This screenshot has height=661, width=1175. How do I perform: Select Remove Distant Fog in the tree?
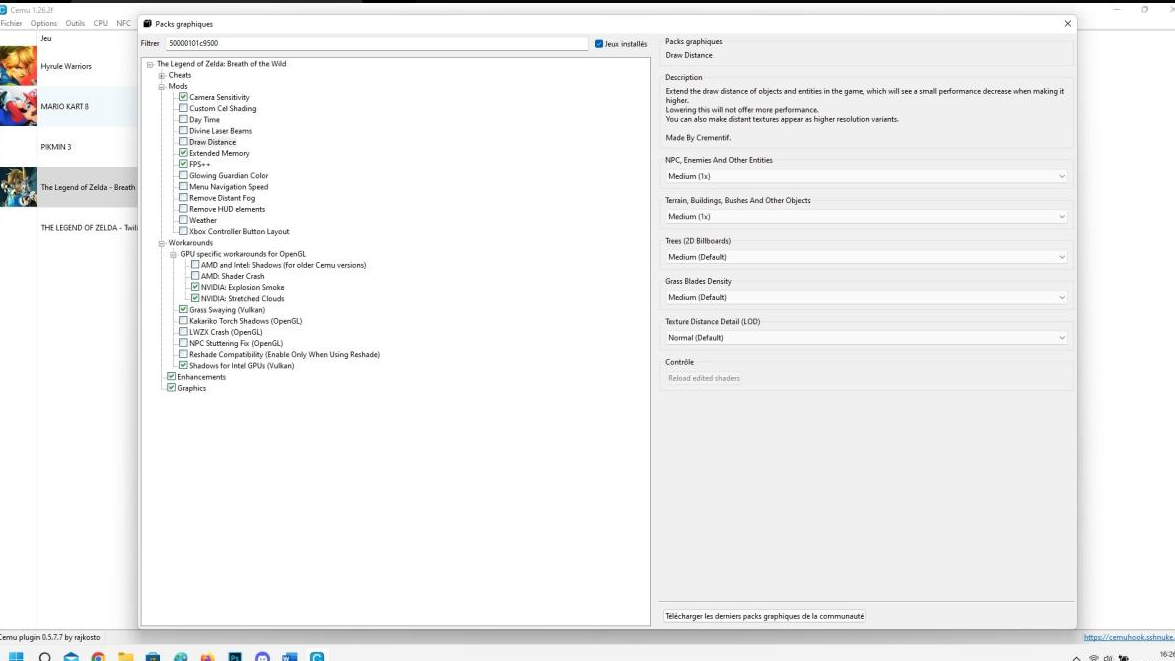tap(222, 198)
